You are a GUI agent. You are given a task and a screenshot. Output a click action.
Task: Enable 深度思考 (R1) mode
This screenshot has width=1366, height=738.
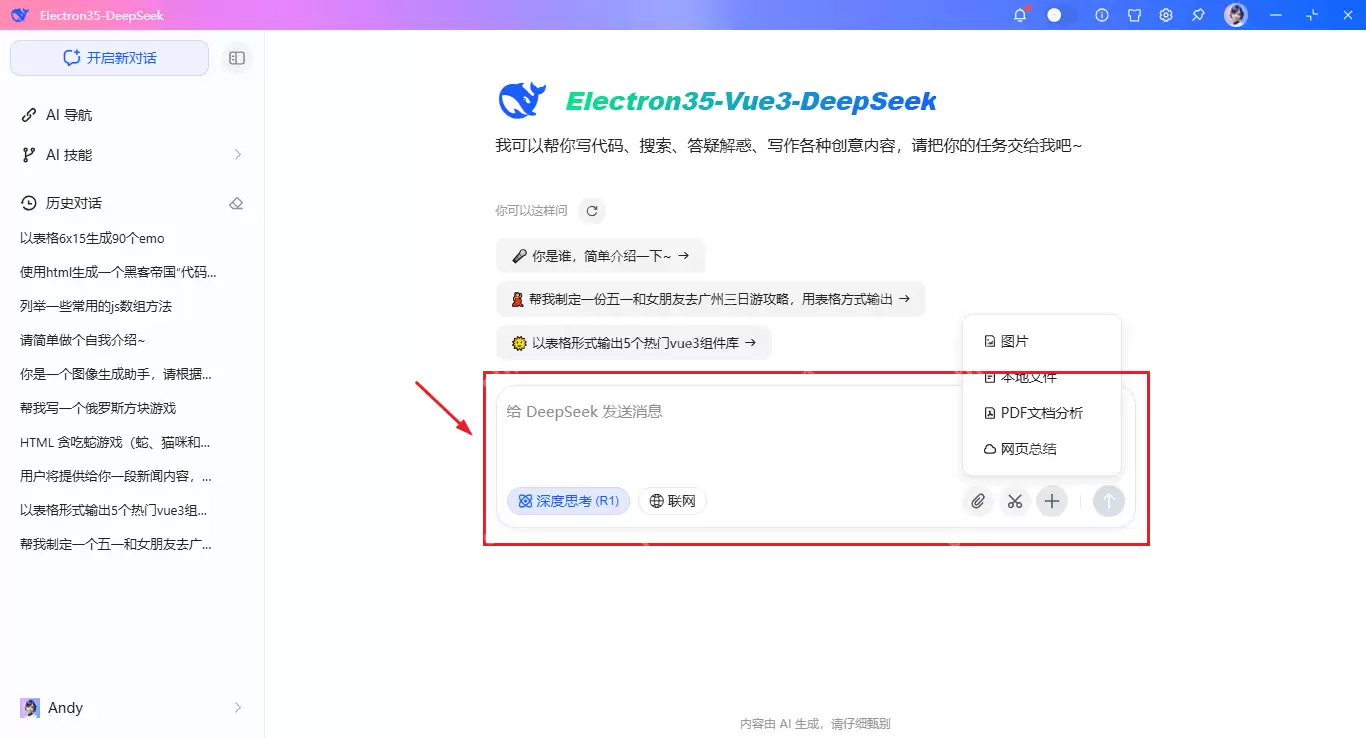coord(568,500)
